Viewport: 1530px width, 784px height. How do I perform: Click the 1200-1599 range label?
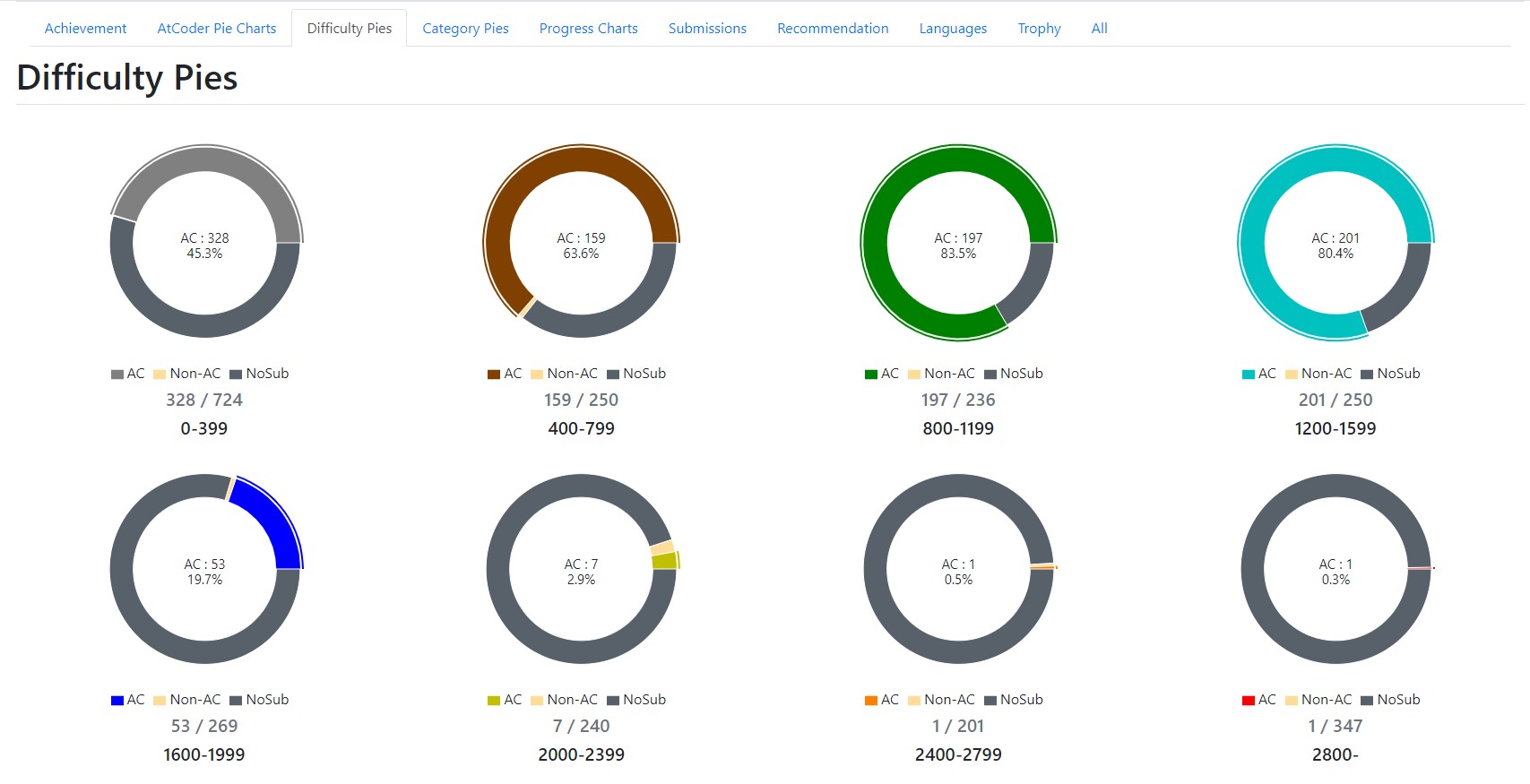point(1336,429)
